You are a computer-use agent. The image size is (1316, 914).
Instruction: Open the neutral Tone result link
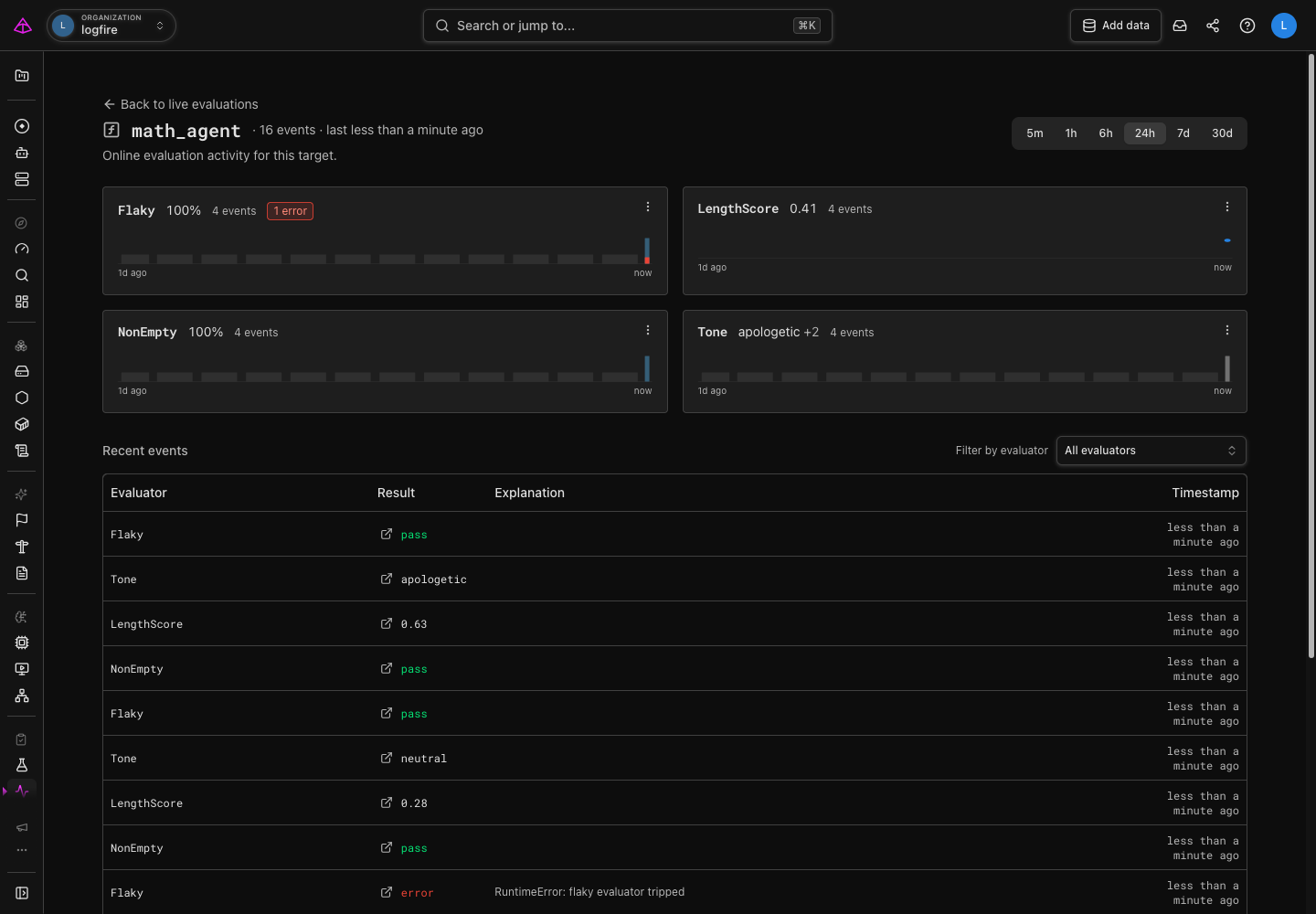click(387, 758)
